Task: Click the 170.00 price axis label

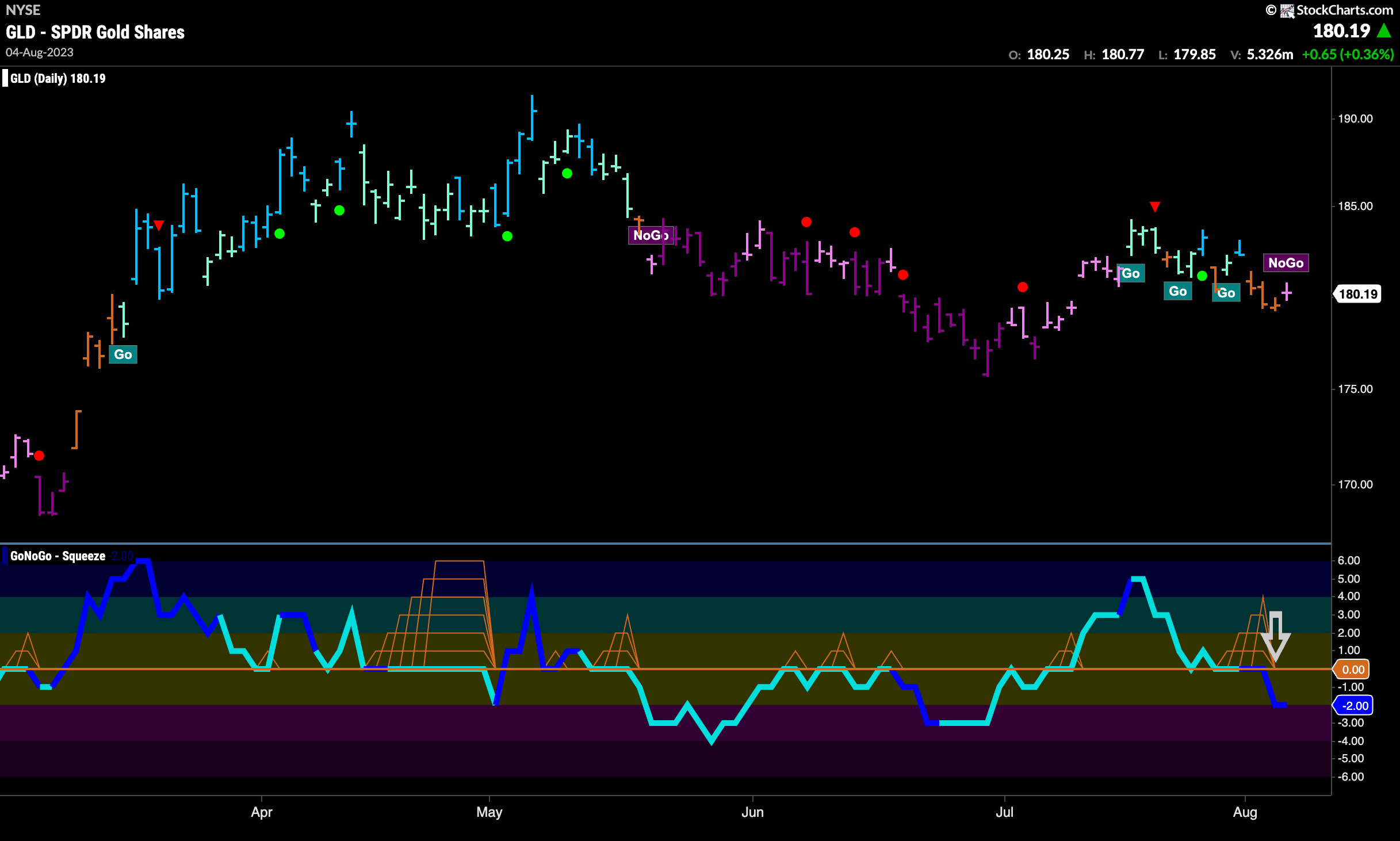Action: [x=1355, y=484]
